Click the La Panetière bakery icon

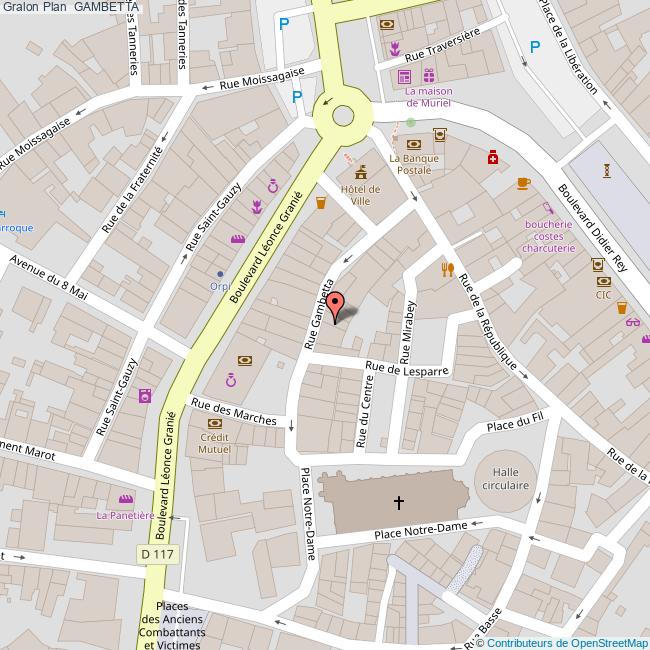(126, 500)
